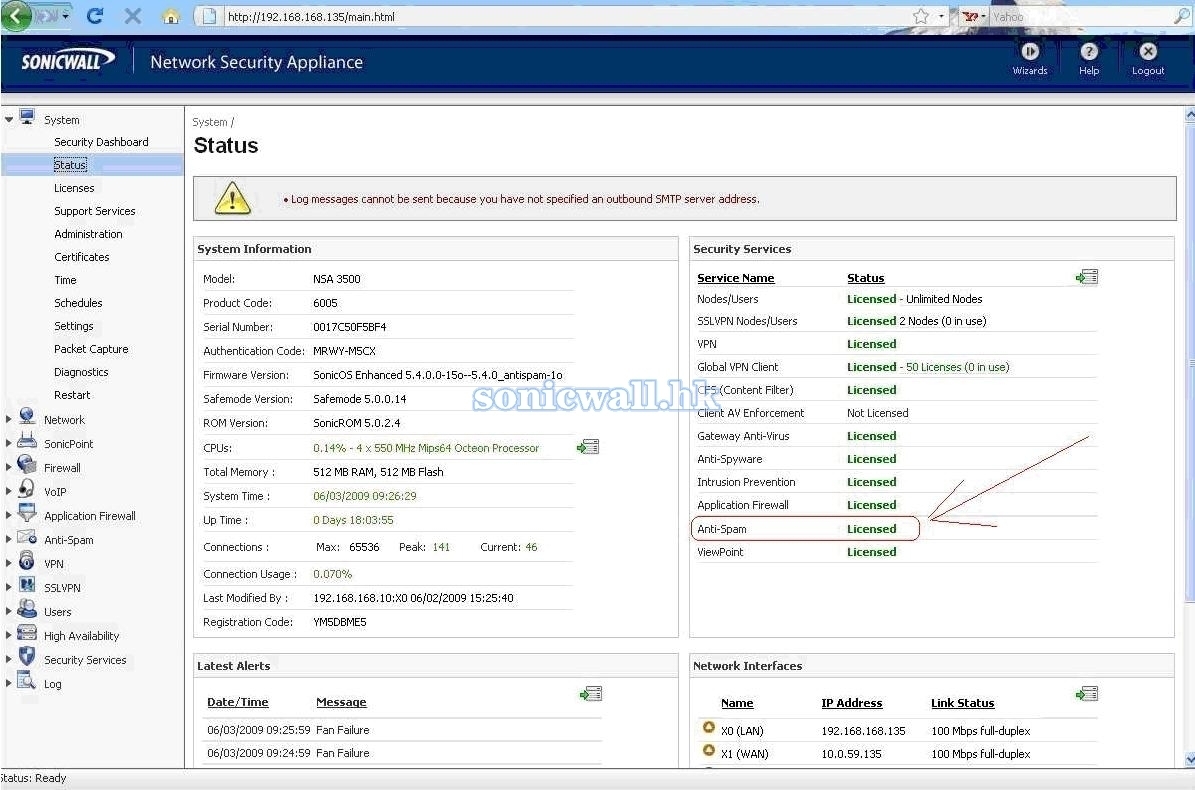Open the Latest Alerts panel arrow icon

click(591, 694)
